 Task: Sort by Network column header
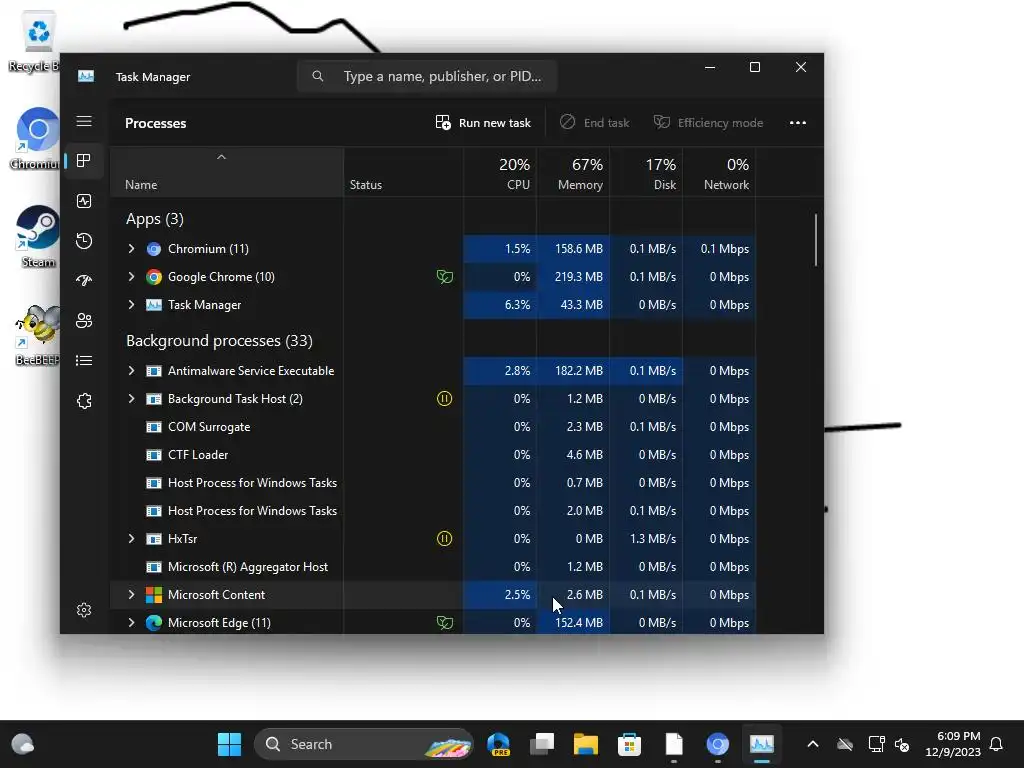(720, 173)
